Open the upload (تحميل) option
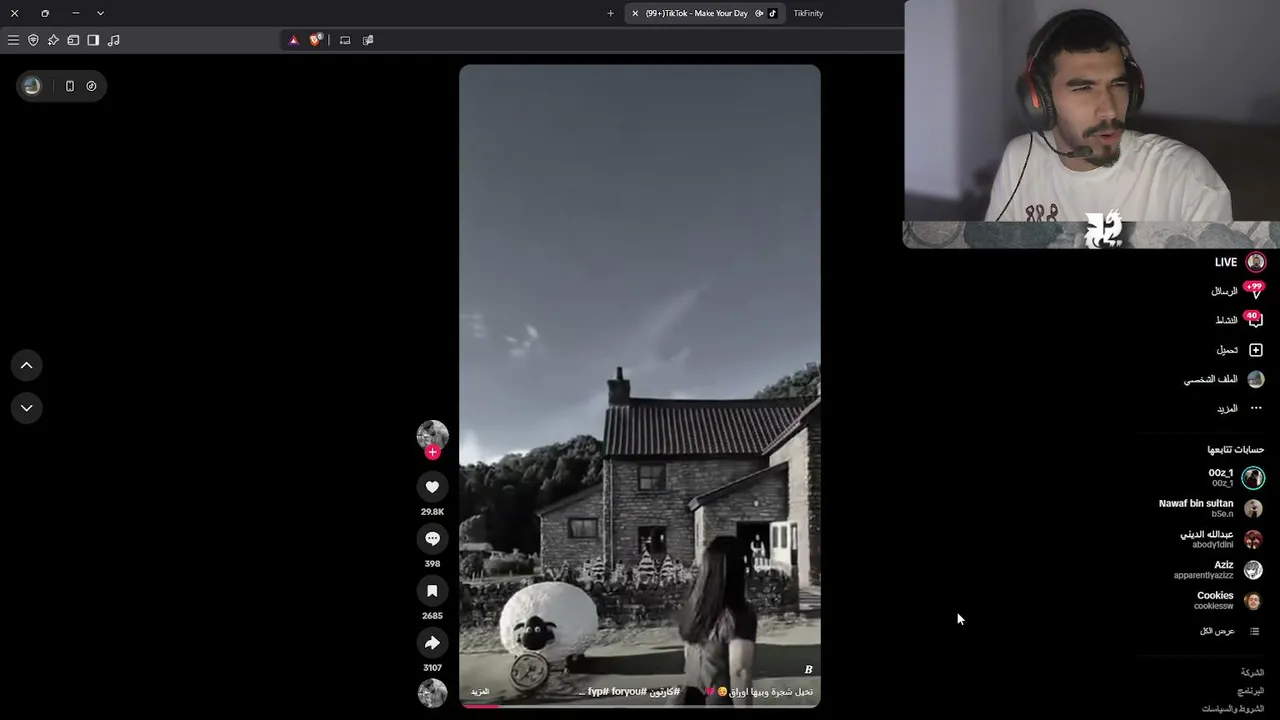This screenshot has height=720, width=1280. [1239, 350]
